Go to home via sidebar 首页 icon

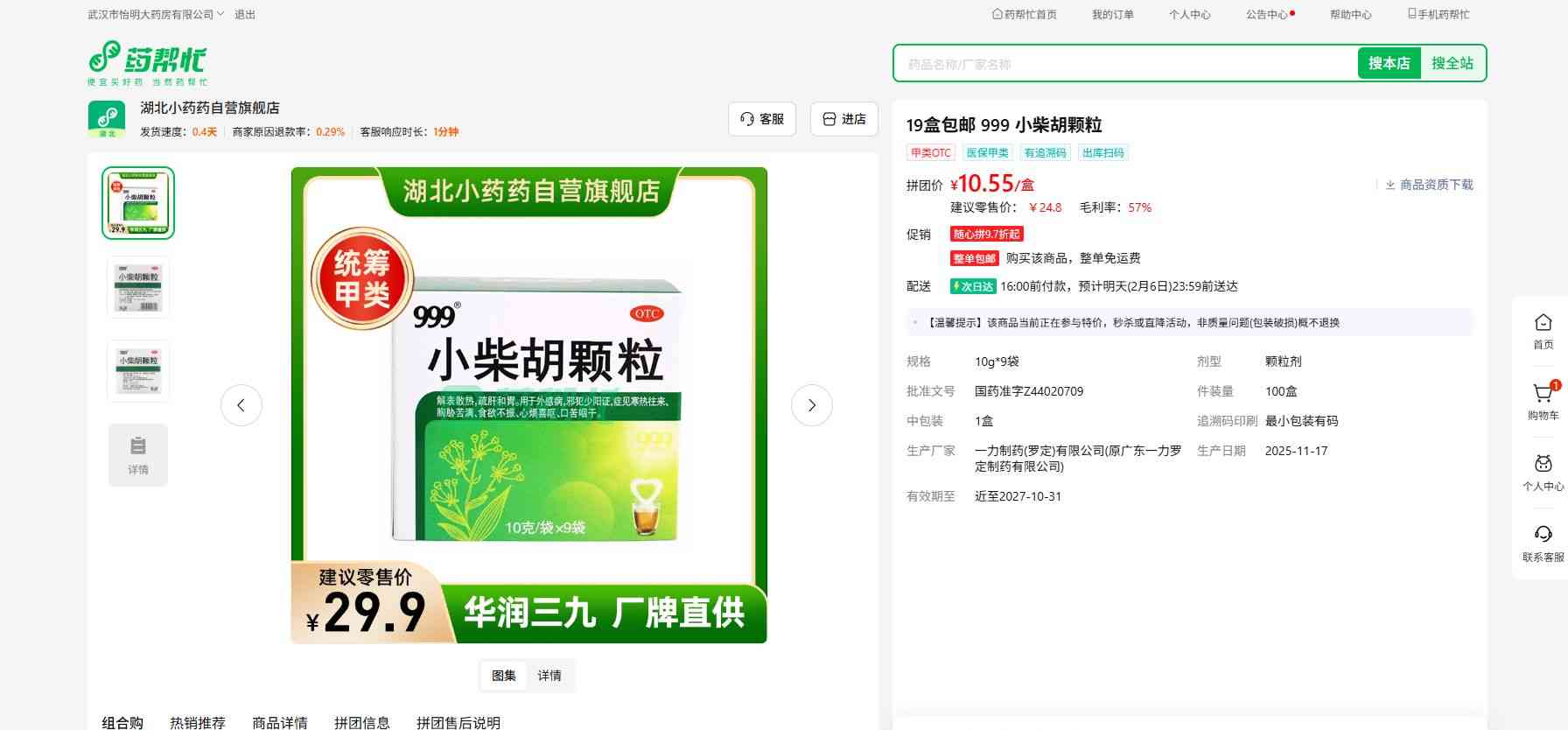(1543, 323)
